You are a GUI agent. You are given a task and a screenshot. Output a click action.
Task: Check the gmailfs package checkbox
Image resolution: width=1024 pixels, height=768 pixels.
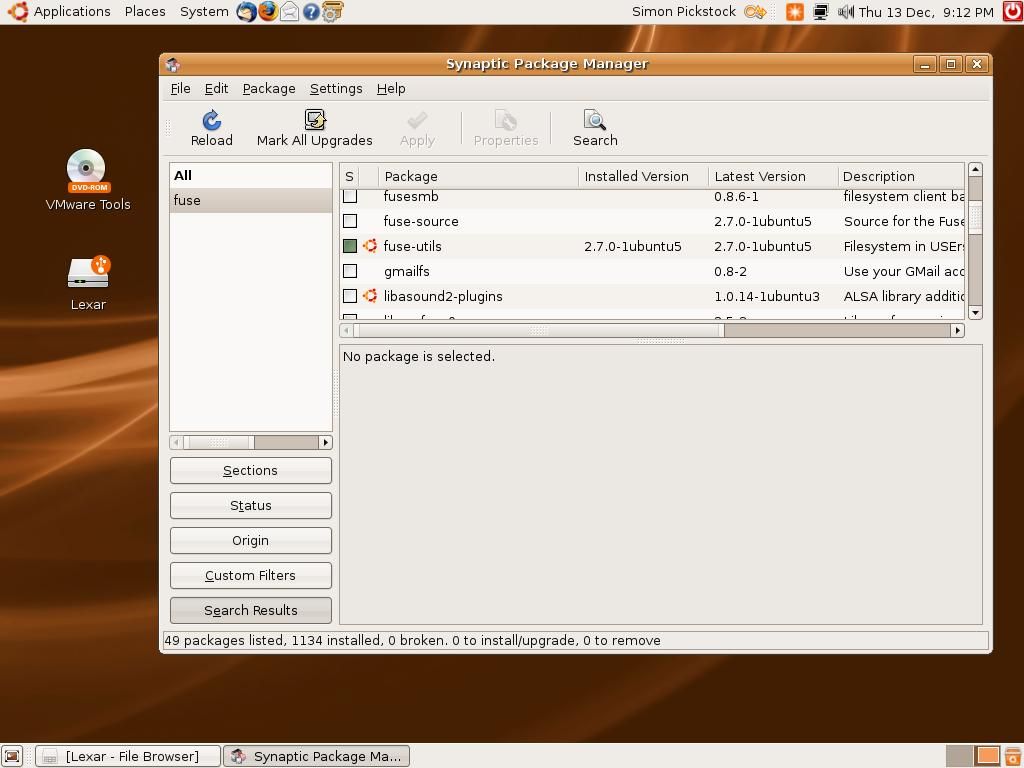[350, 271]
